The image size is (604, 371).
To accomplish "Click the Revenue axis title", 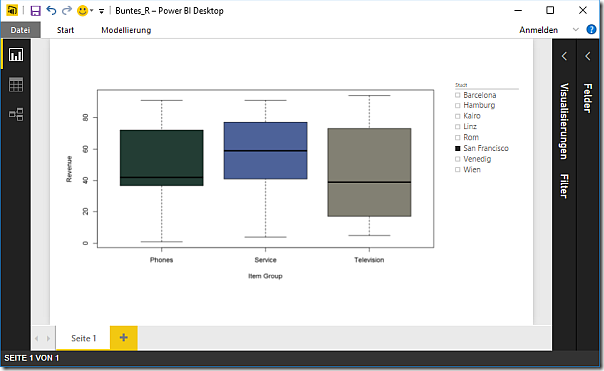I will (69, 169).
